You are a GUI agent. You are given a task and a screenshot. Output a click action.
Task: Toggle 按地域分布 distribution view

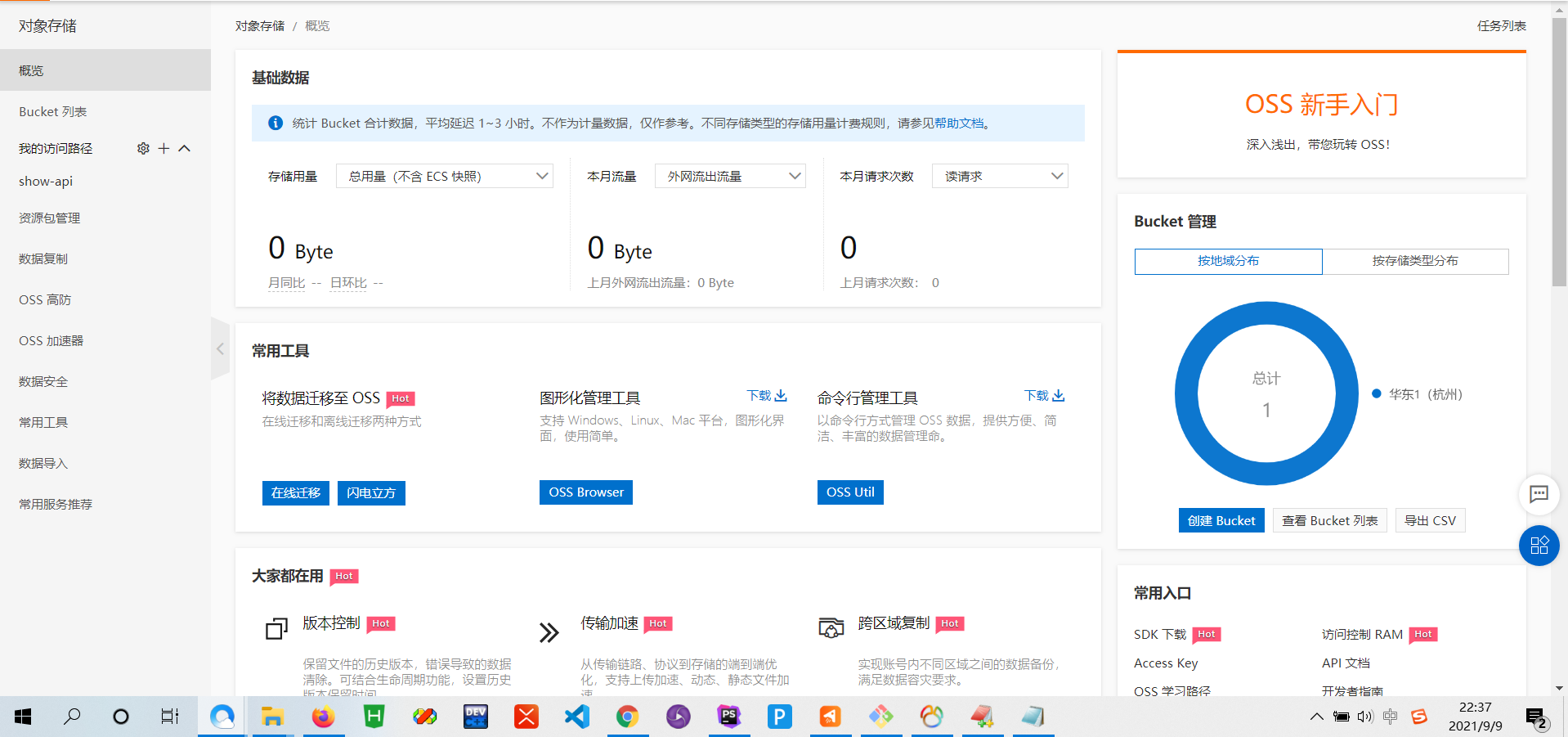tap(1227, 261)
